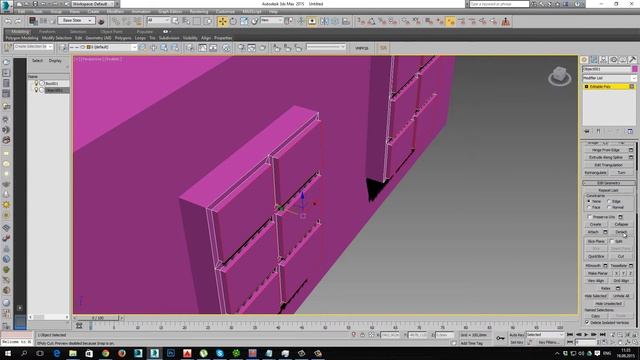Click the ViewCube in the viewport
The height and width of the screenshot is (360, 640).
(560, 76)
